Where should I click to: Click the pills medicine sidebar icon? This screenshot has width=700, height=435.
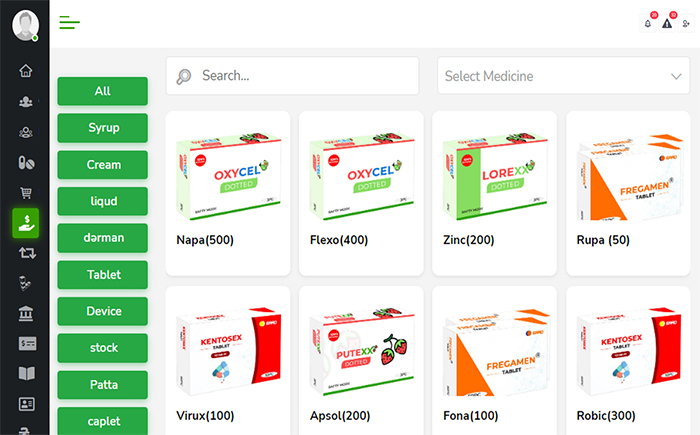tap(25, 162)
